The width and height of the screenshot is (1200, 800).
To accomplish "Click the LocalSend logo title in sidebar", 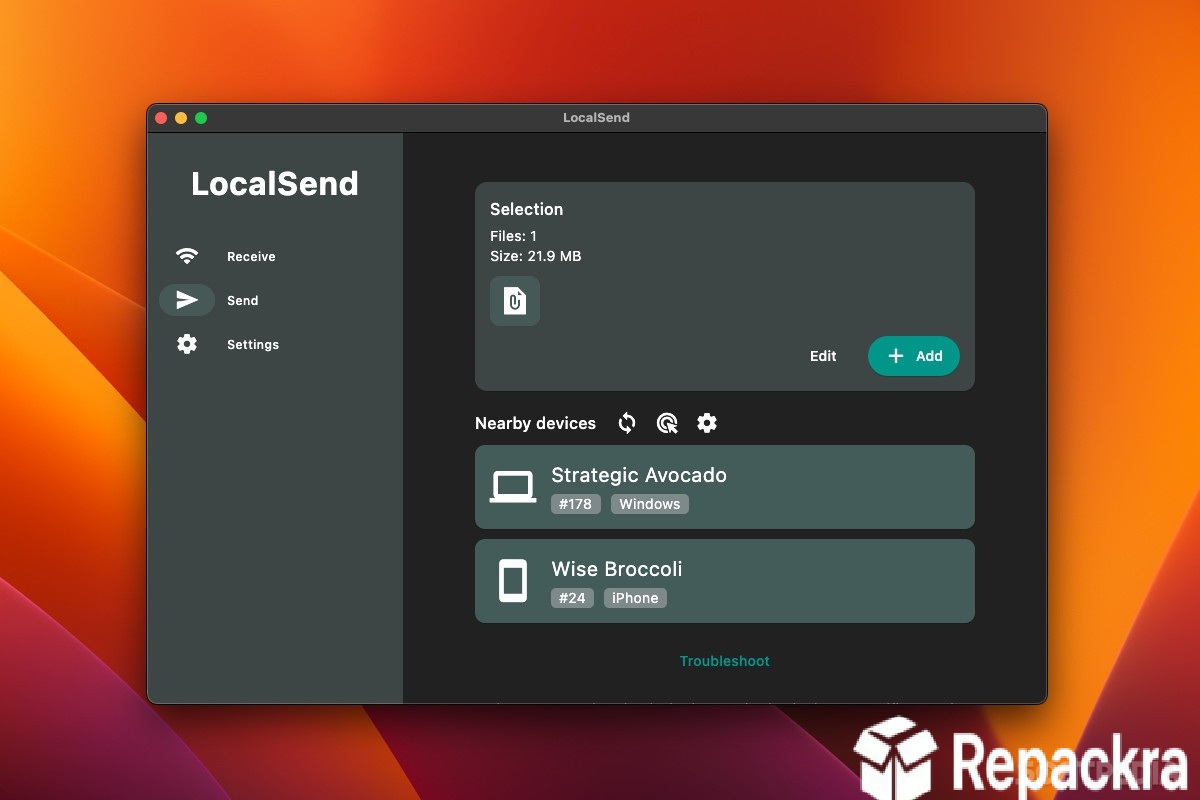I will 275,183.
